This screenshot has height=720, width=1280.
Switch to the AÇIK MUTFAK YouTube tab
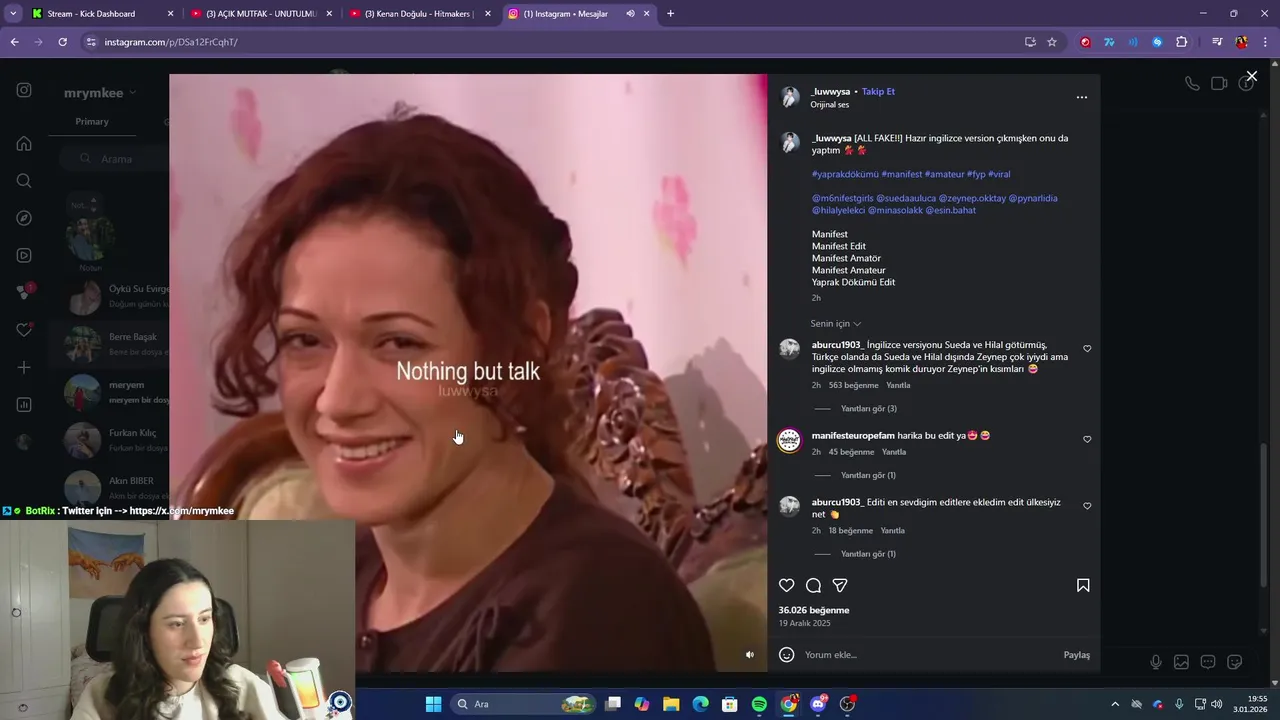tap(261, 14)
